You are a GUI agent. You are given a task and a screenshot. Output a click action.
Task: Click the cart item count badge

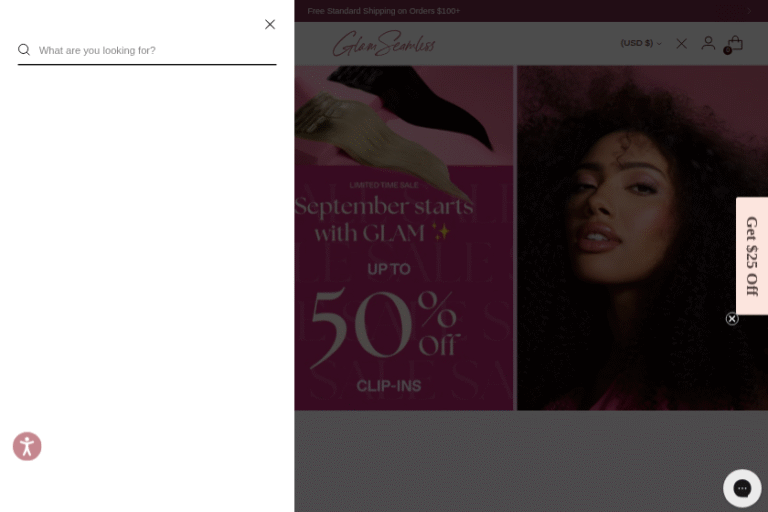[x=727, y=50]
